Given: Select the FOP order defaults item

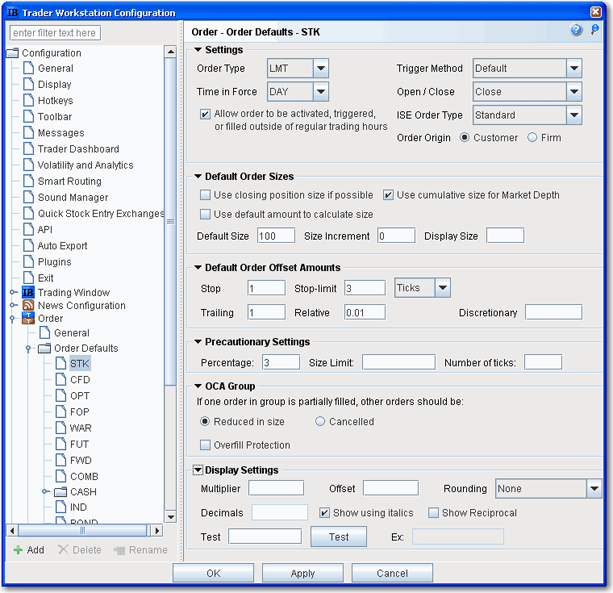Looking at the screenshot, I should pyautogui.click(x=80, y=412).
